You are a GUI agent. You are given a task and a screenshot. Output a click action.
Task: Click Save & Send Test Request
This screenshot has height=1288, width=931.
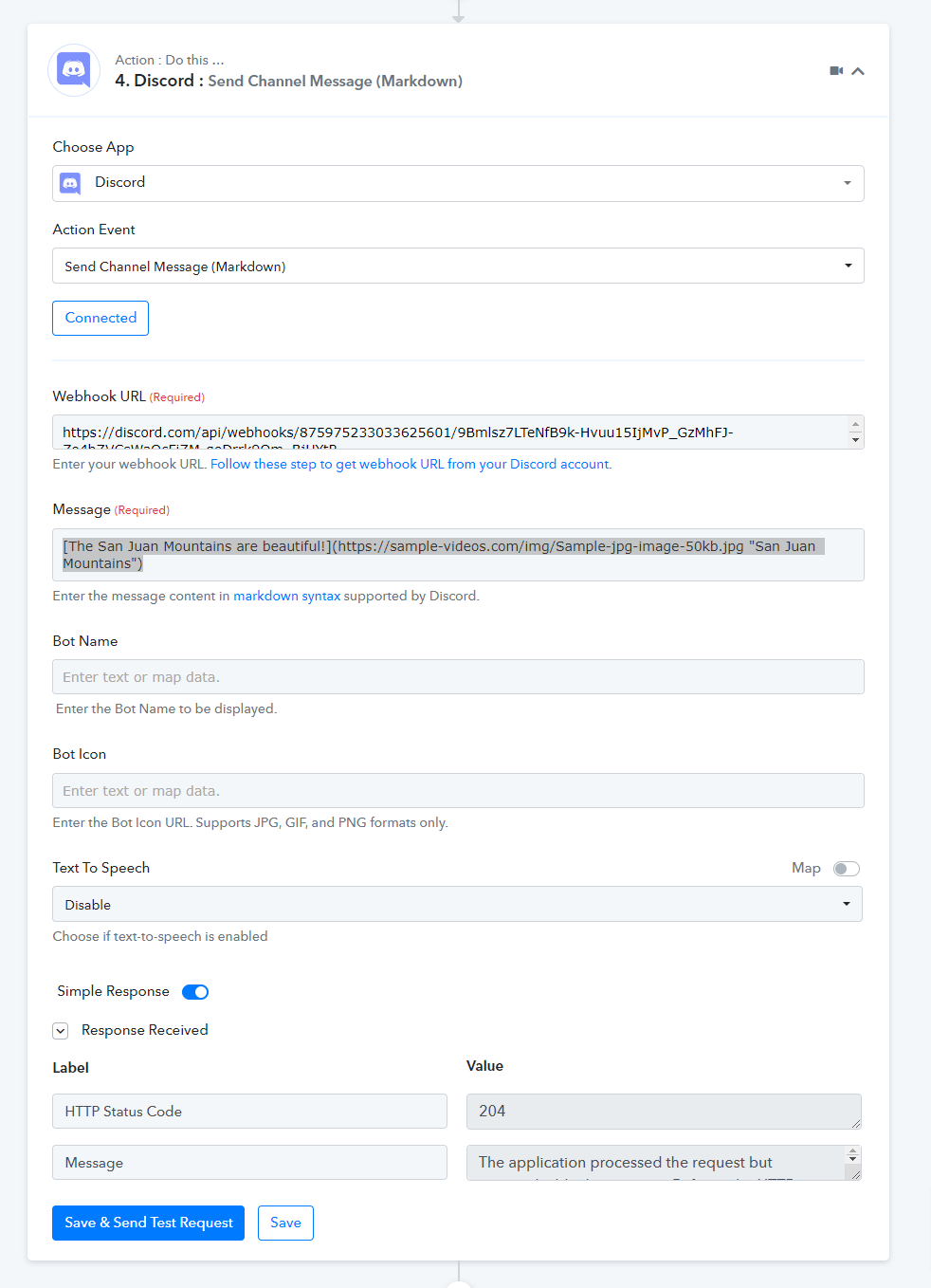click(148, 1223)
